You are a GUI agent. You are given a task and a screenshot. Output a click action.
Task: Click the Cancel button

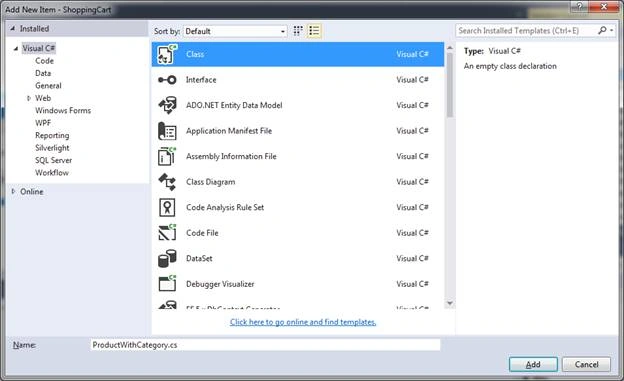click(586, 364)
